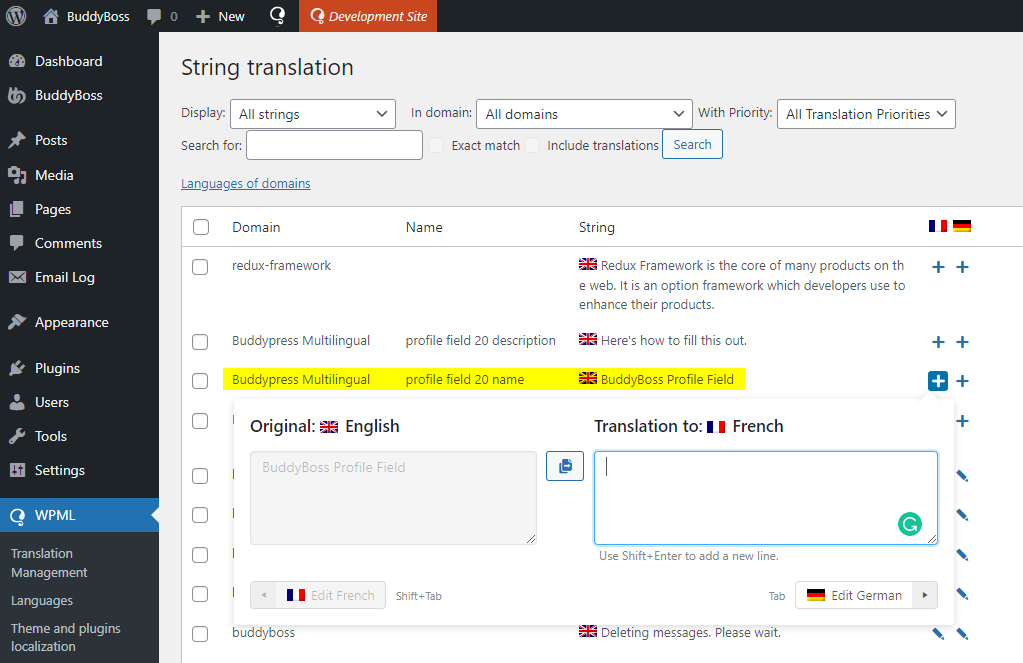Enable the Exact match checkbox
The width and height of the screenshot is (1023, 663).
click(x=436, y=145)
